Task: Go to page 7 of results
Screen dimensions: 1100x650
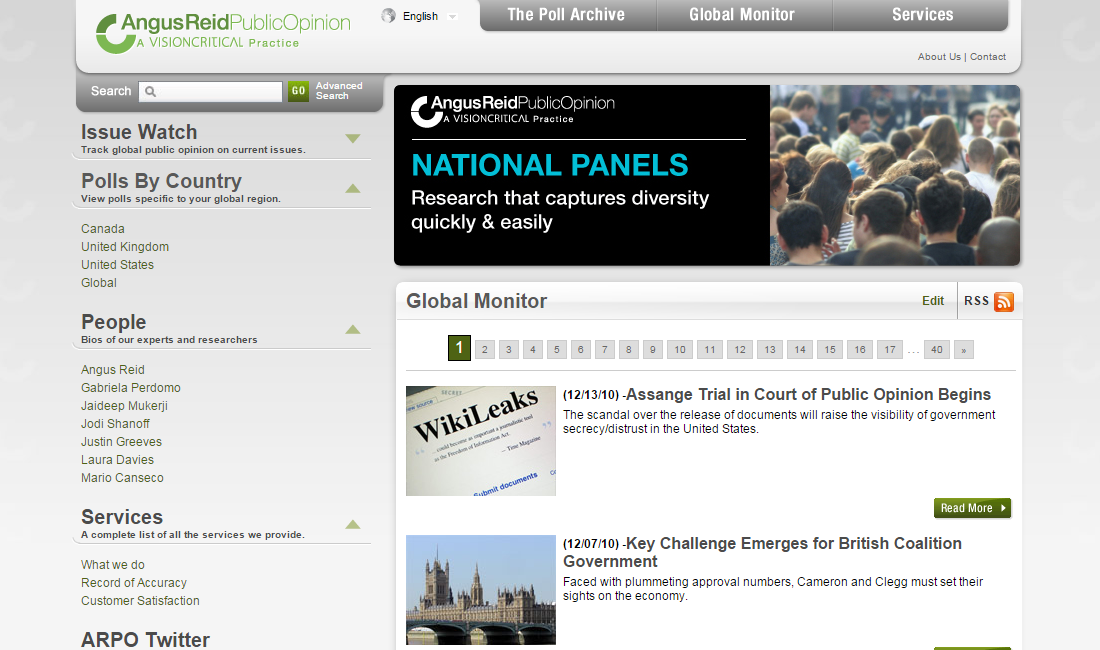Action: point(605,349)
